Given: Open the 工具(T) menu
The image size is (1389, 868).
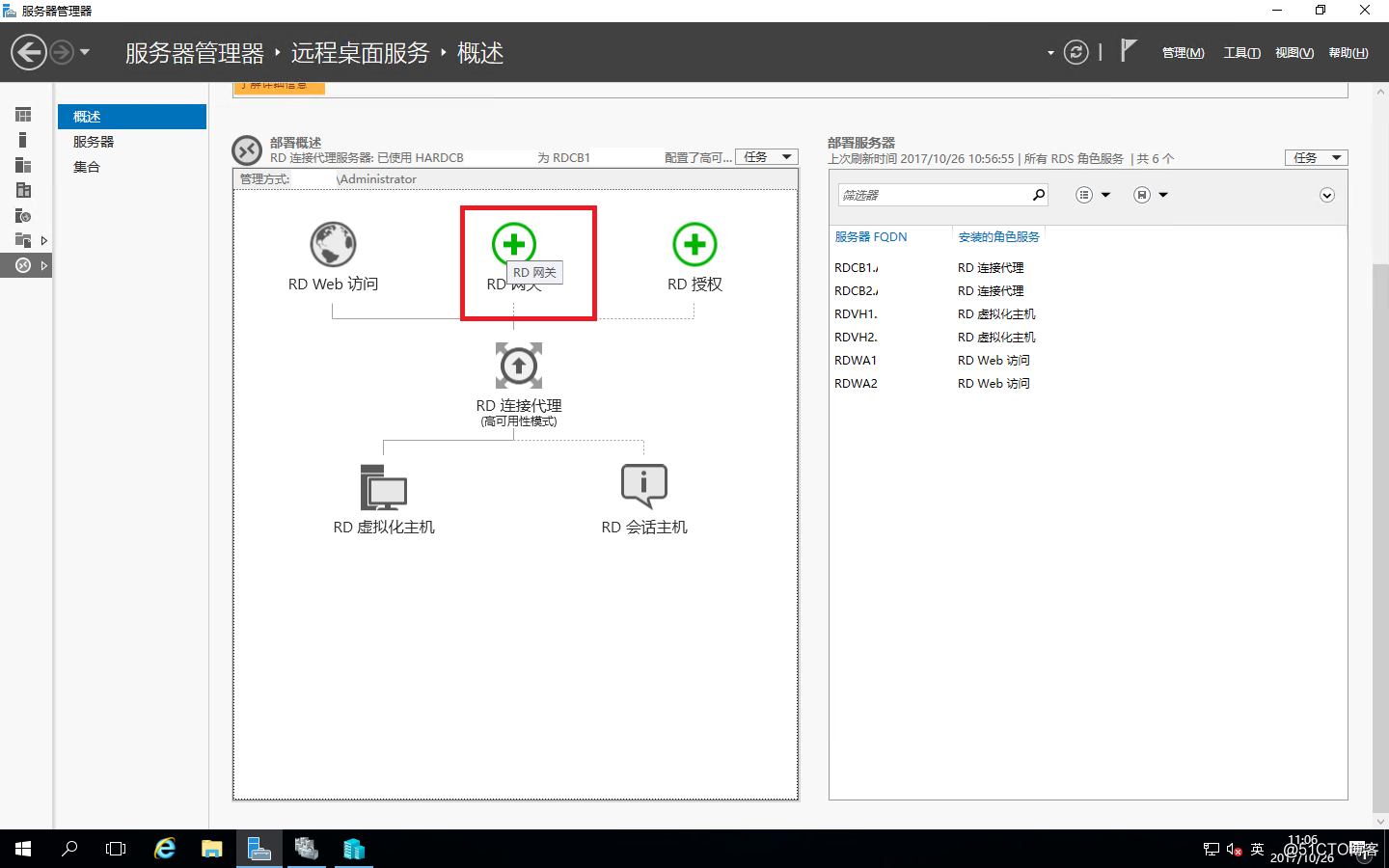Looking at the screenshot, I should (1241, 53).
